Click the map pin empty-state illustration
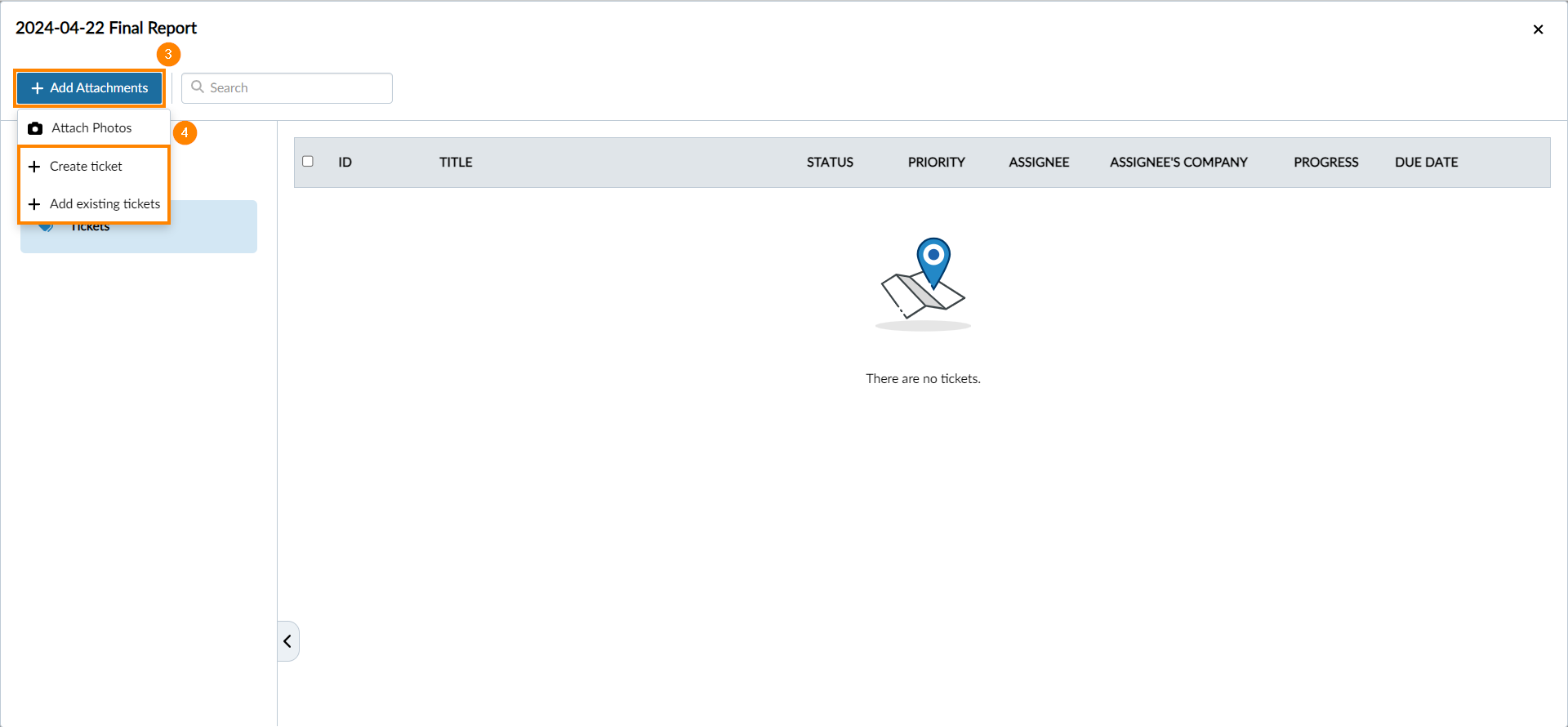Viewport: 1568px width, 727px height. point(924,283)
